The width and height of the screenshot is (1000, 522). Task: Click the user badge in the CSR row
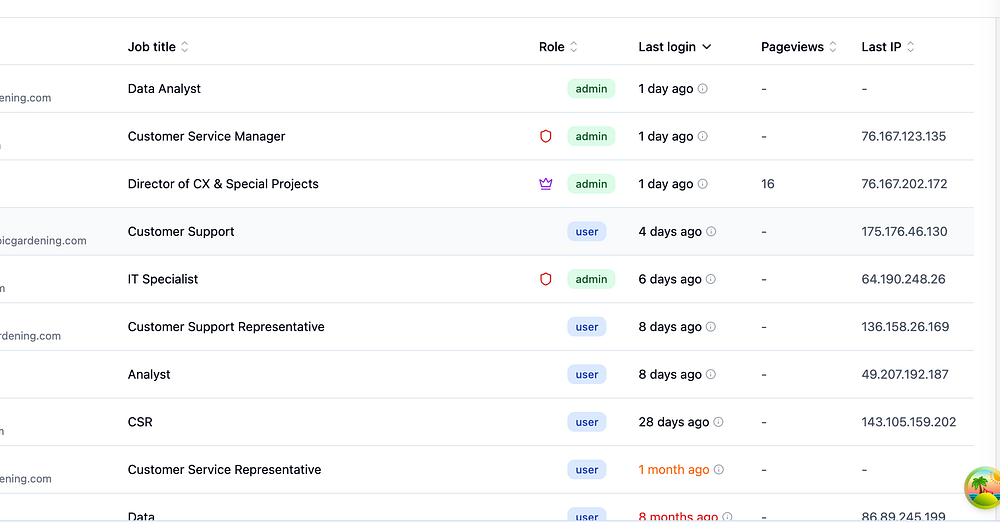coord(587,422)
